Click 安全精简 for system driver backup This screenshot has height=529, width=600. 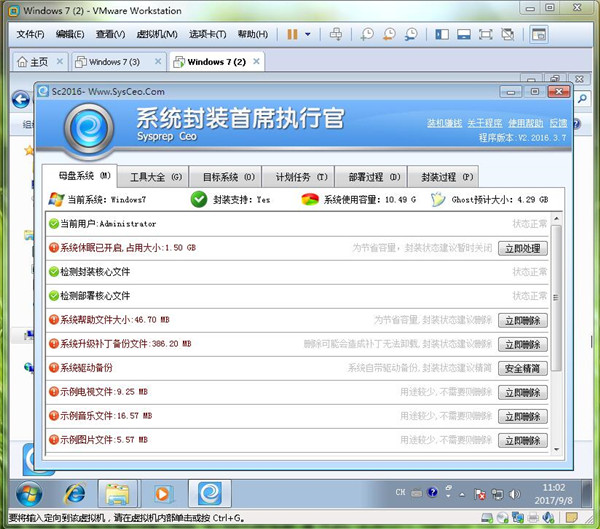coord(523,369)
